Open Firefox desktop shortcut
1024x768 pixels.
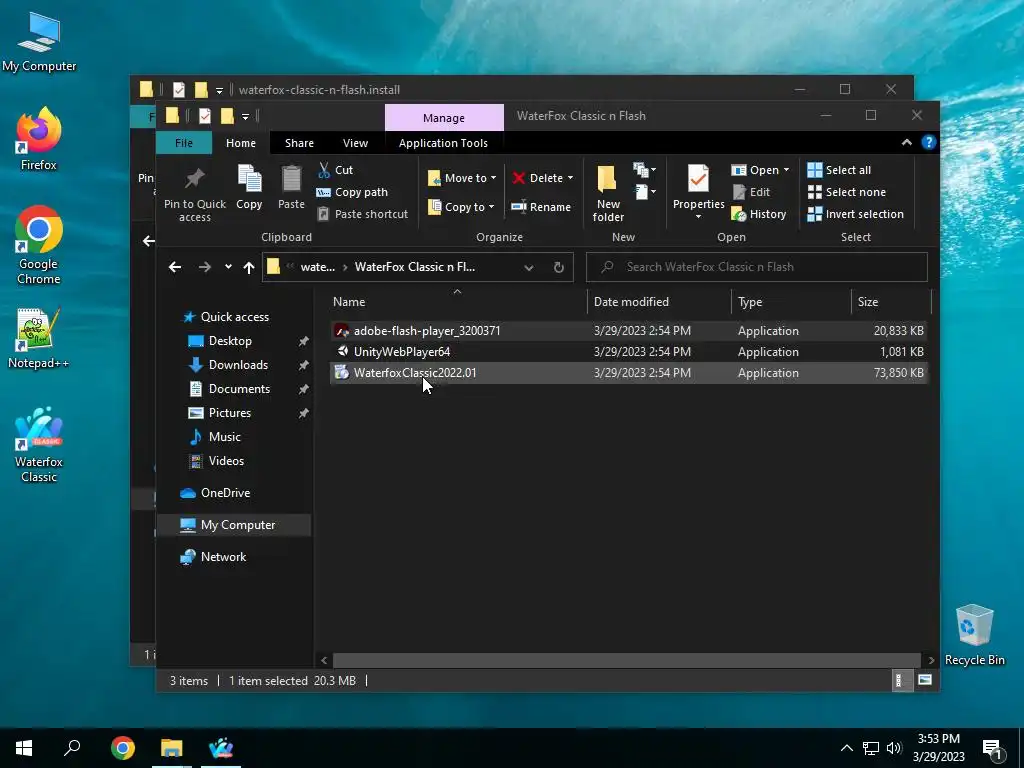click(39, 138)
